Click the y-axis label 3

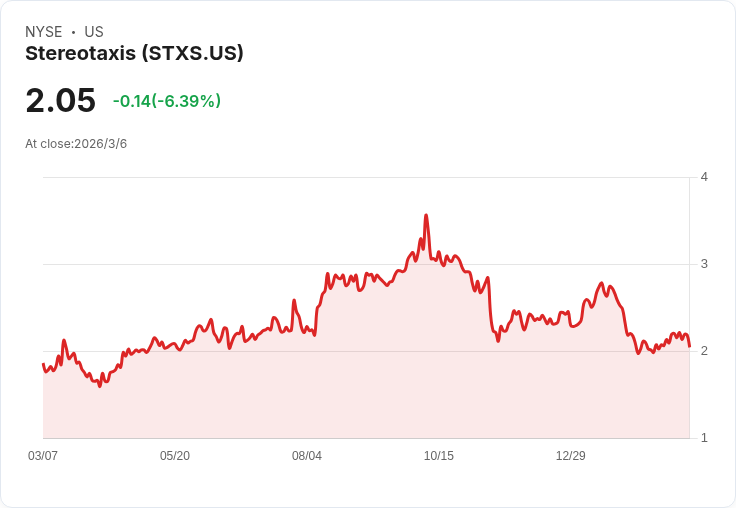704,264
